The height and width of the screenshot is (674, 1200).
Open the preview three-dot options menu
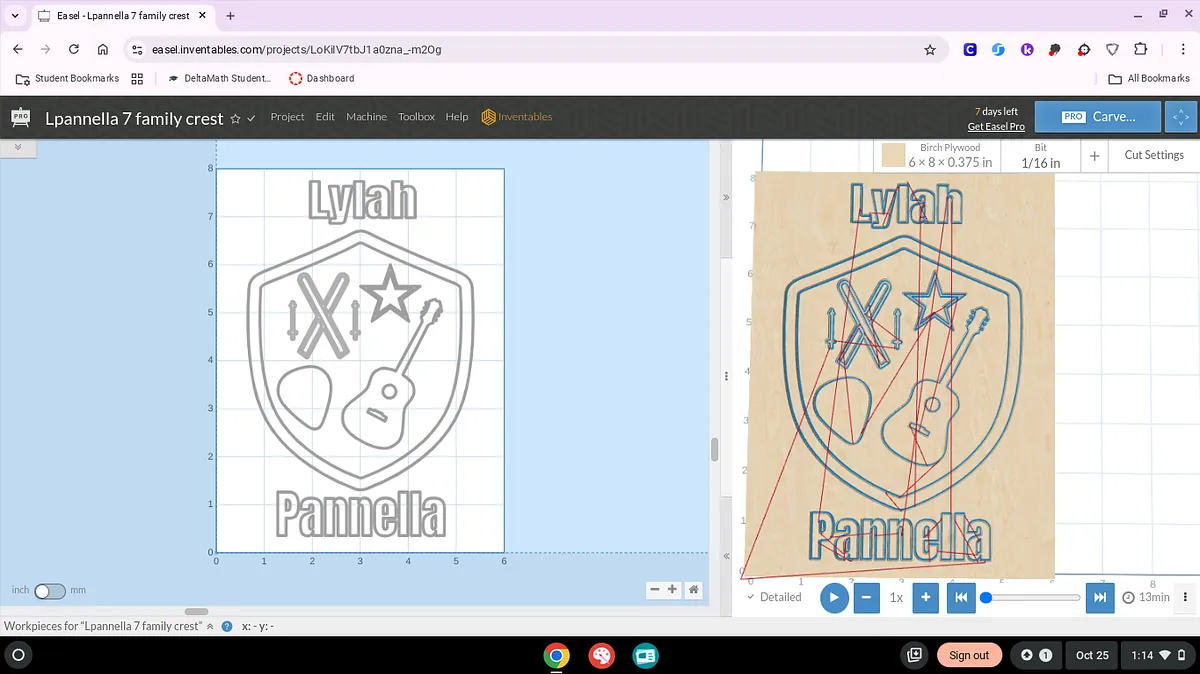[1186, 597]
